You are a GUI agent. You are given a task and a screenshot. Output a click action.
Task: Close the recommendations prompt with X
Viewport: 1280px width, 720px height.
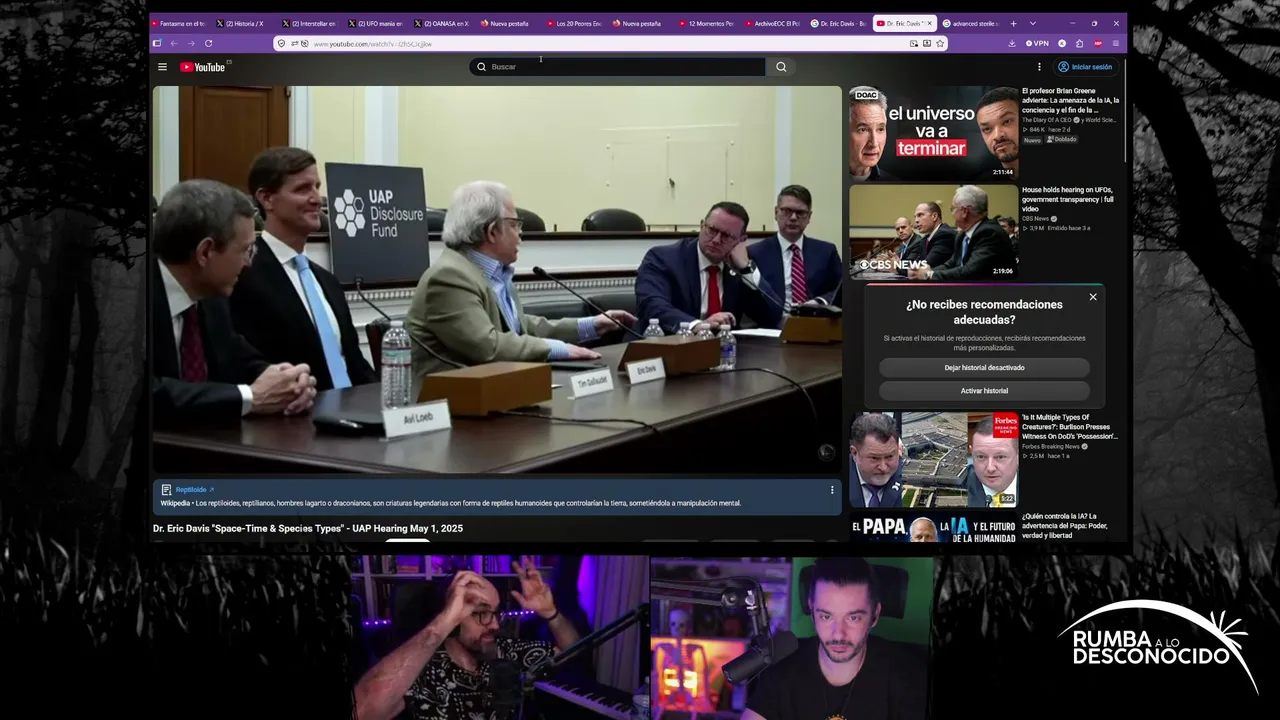pyautogui.click(x=1093, y=297)
